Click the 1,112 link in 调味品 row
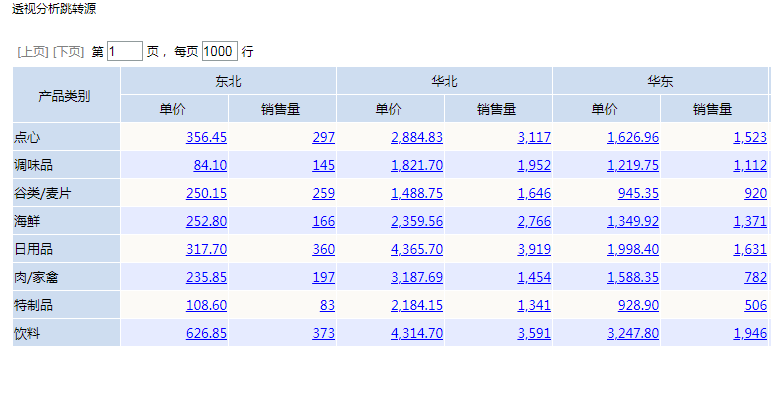Screen dimensions: 771x393 pos(750,165)
